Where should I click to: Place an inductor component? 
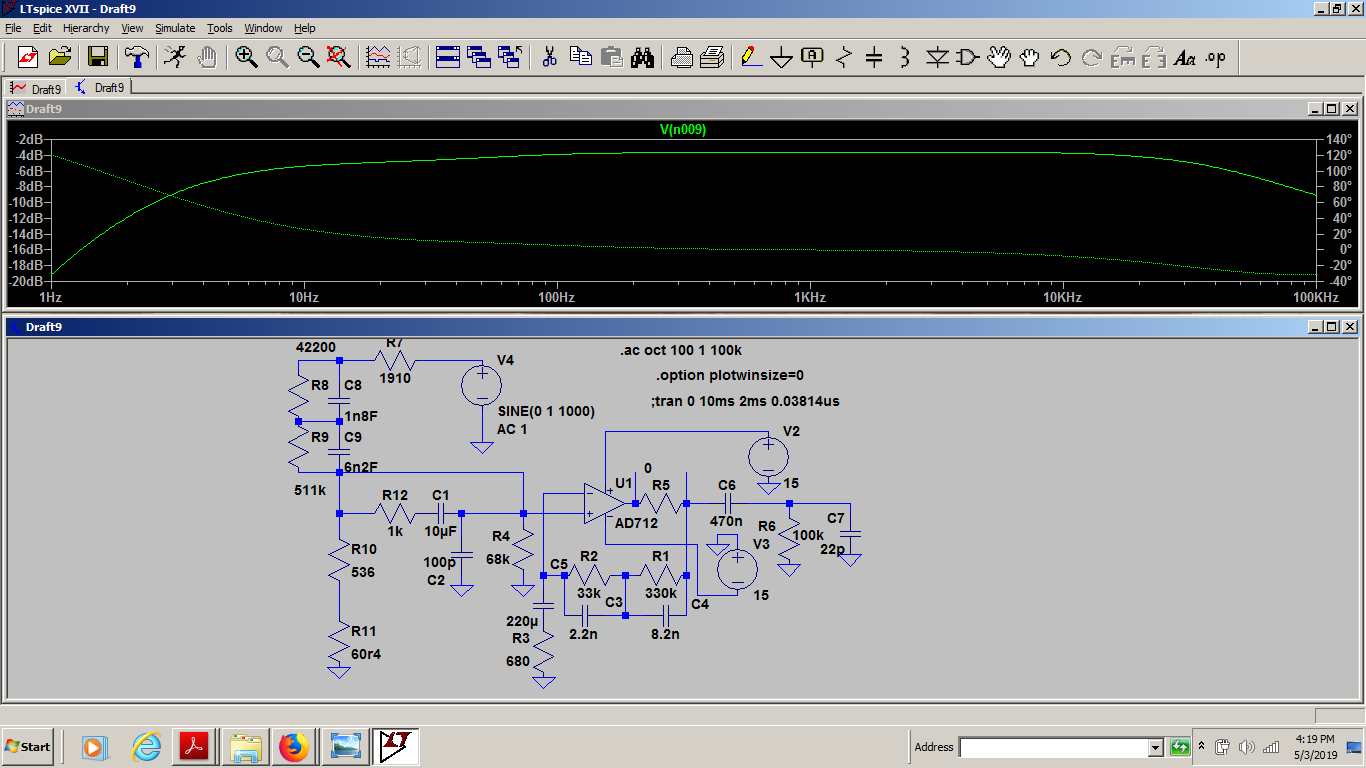(905, 57)
